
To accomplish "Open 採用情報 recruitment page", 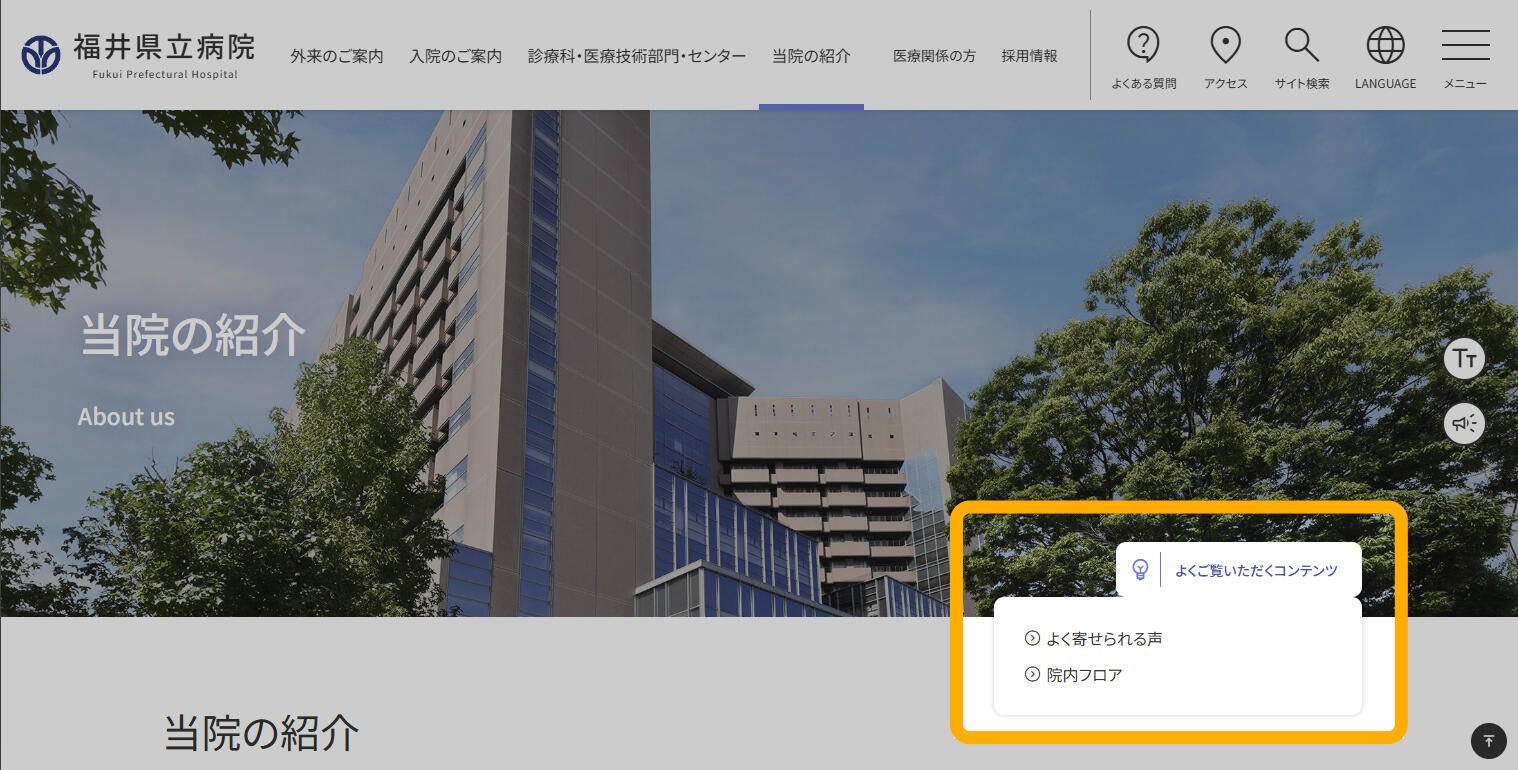I will point(1029,56).
